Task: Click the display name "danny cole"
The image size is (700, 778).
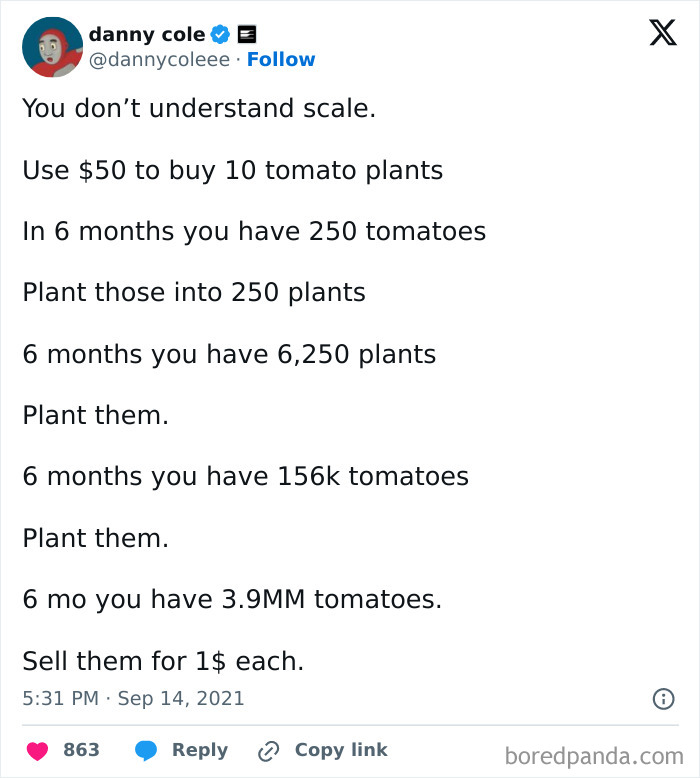Action: coord(146,34)
